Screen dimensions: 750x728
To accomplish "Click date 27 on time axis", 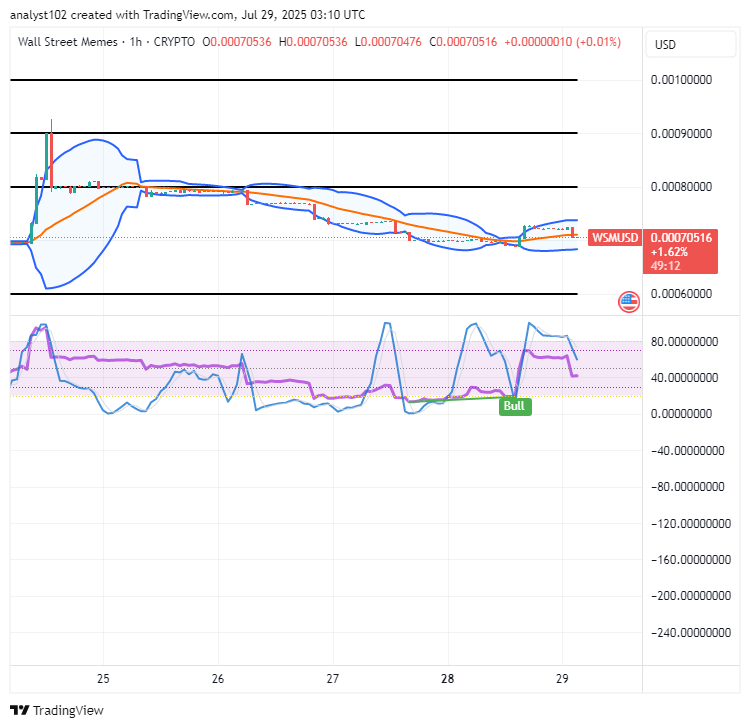I will tap(333, 679).
